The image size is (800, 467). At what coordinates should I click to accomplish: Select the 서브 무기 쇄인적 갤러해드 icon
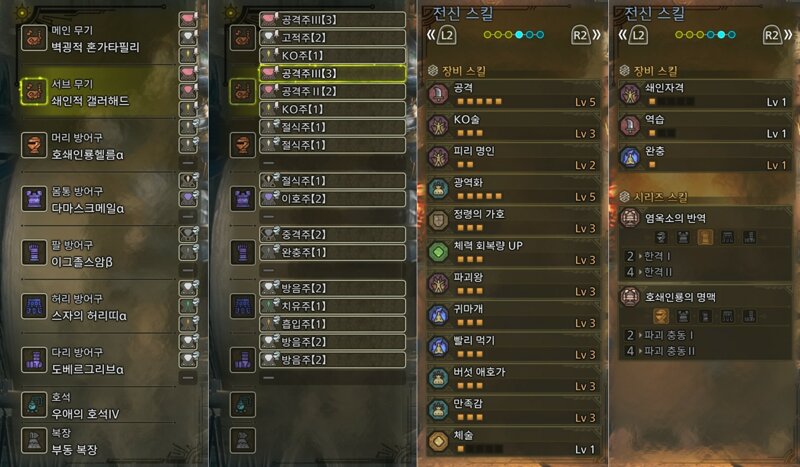tap(34, 92)
